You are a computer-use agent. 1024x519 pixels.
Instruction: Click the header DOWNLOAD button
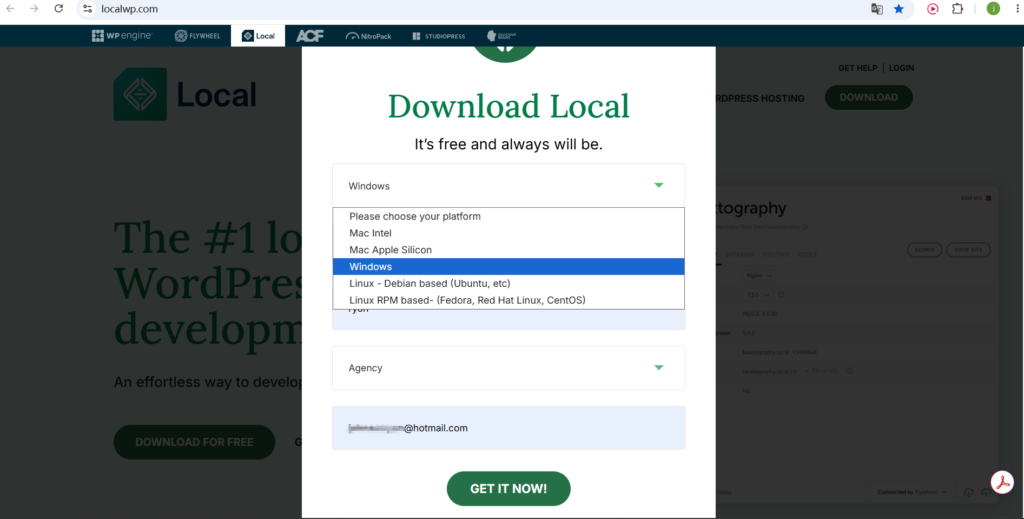[x=869, y=97]
